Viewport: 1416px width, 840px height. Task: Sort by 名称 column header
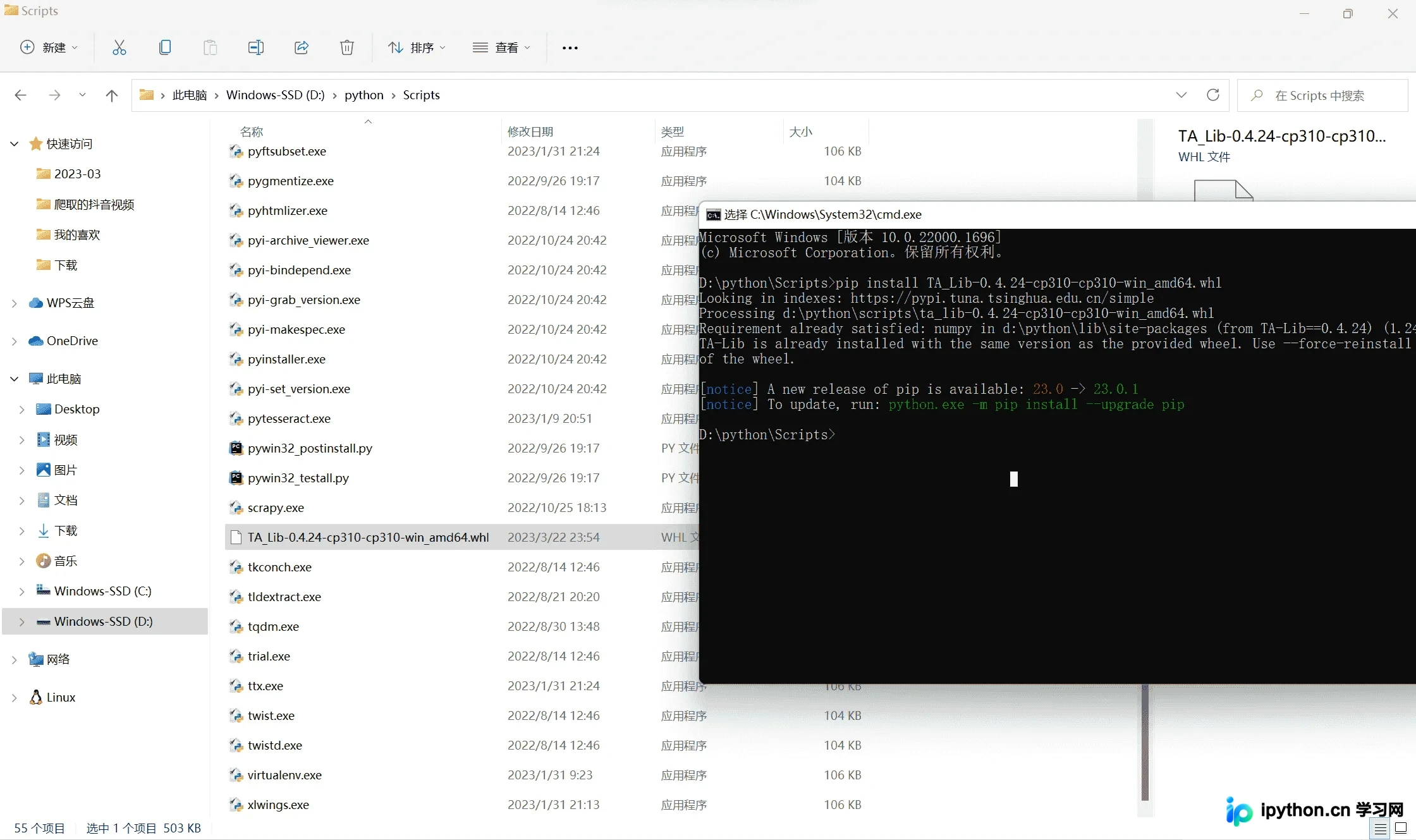click(252, 131)
